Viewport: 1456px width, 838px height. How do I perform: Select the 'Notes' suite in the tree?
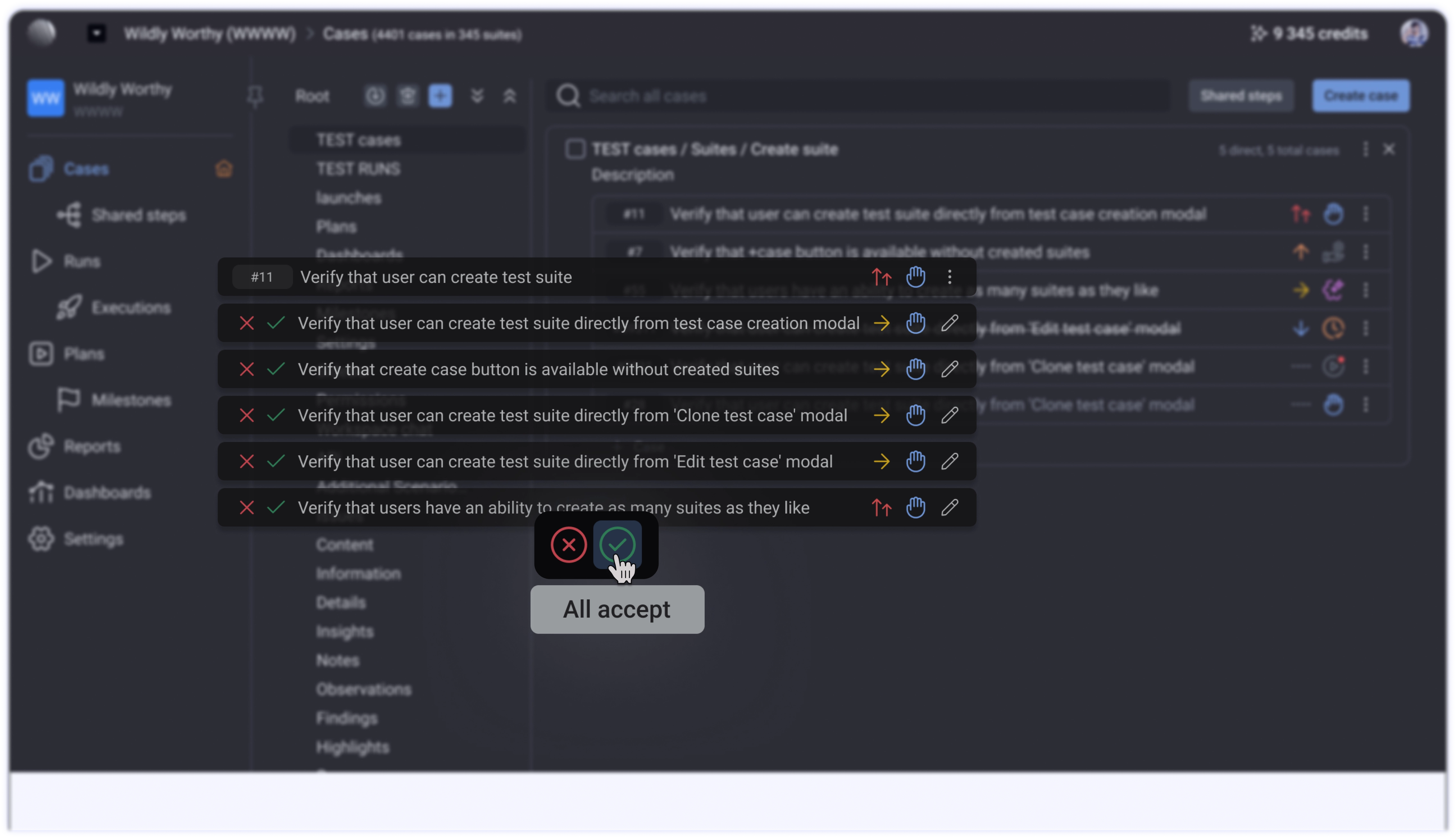tap(337, 660)
